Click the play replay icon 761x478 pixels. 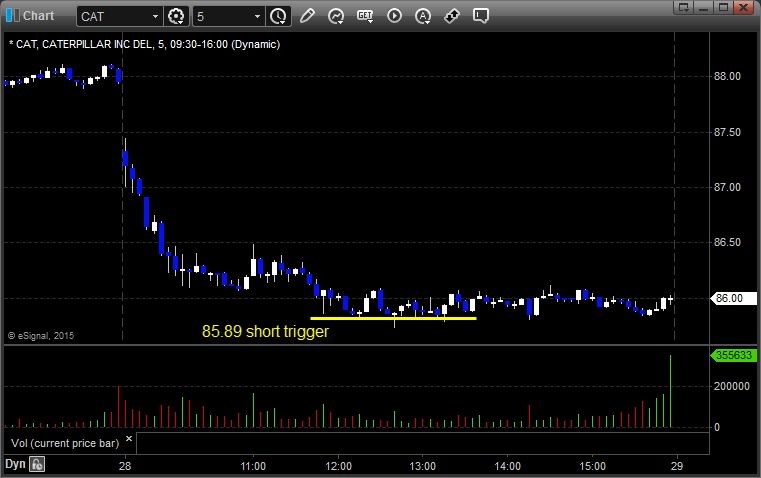point(394,16)
